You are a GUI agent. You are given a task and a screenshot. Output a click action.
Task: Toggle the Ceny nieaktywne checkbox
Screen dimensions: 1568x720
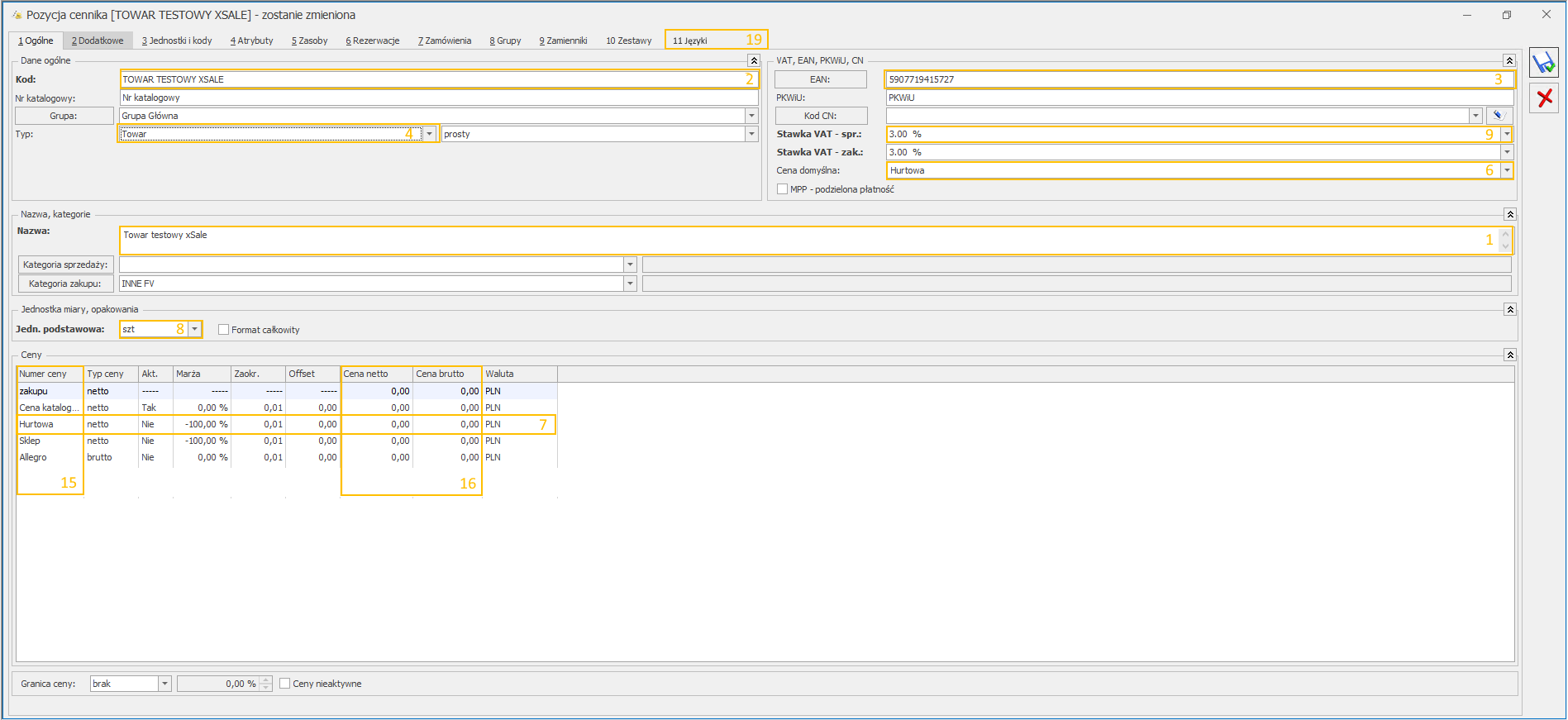pos(284,684)
